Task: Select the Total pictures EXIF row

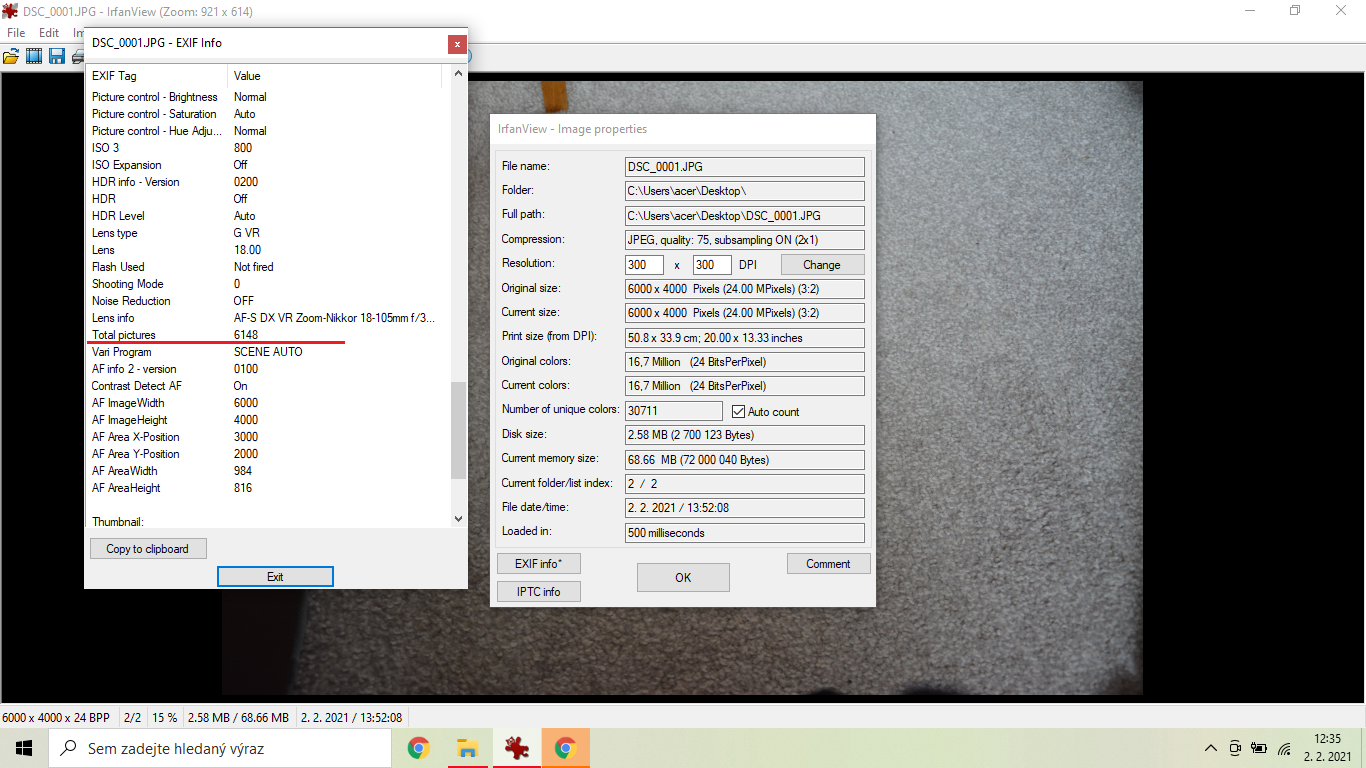Action: tap(268, 335)
